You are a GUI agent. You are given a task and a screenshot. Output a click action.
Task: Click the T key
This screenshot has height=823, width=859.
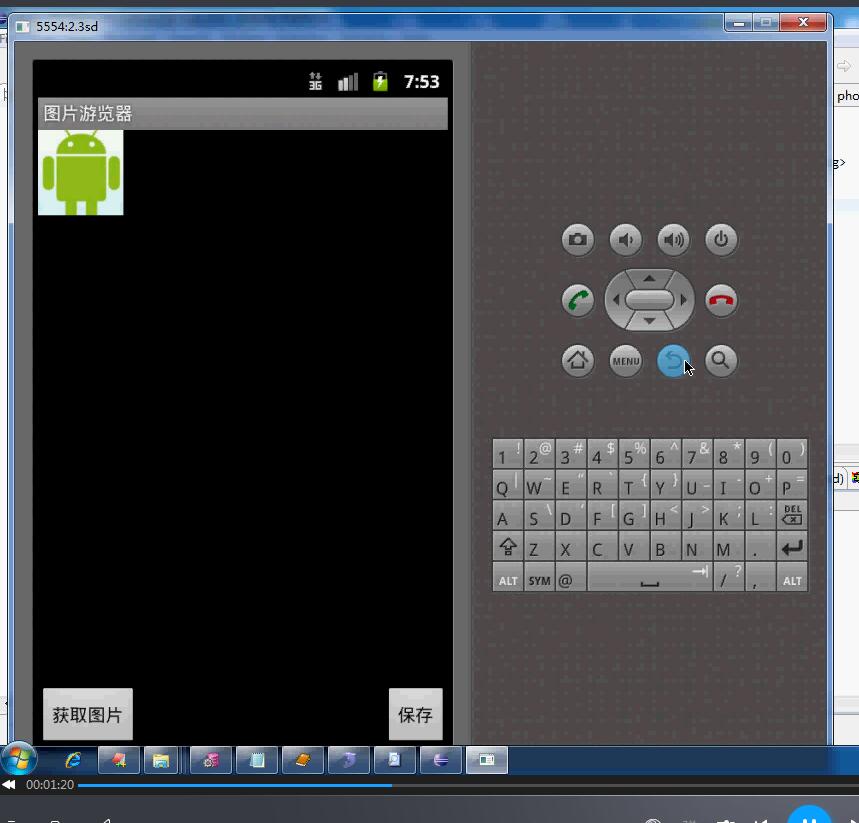point(634,485)
